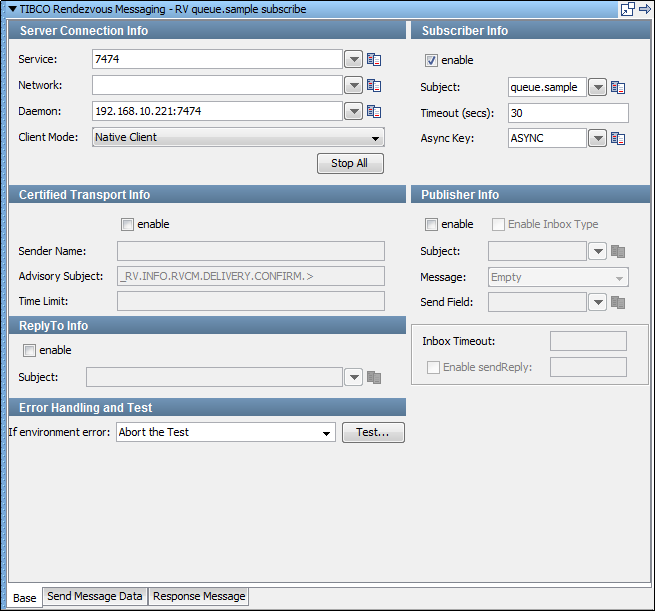The height and width of the screenshot is (611, 655).
Task: Click the Send Field input box
Action: click(537, 302)
